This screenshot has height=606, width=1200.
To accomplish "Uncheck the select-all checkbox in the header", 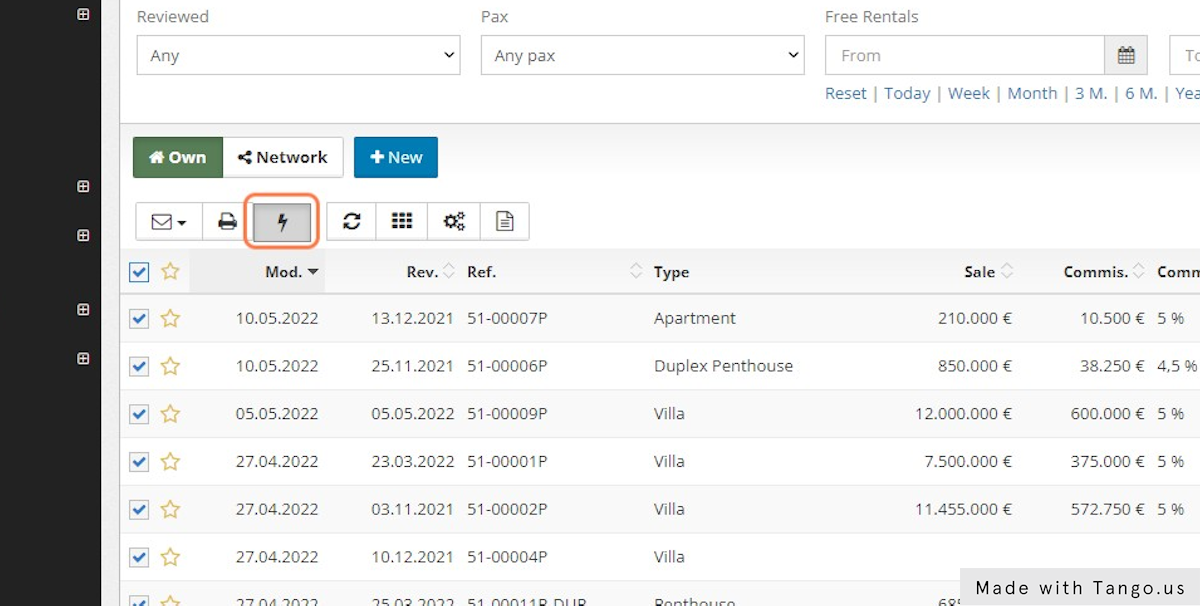I will (x=139, y=271).
